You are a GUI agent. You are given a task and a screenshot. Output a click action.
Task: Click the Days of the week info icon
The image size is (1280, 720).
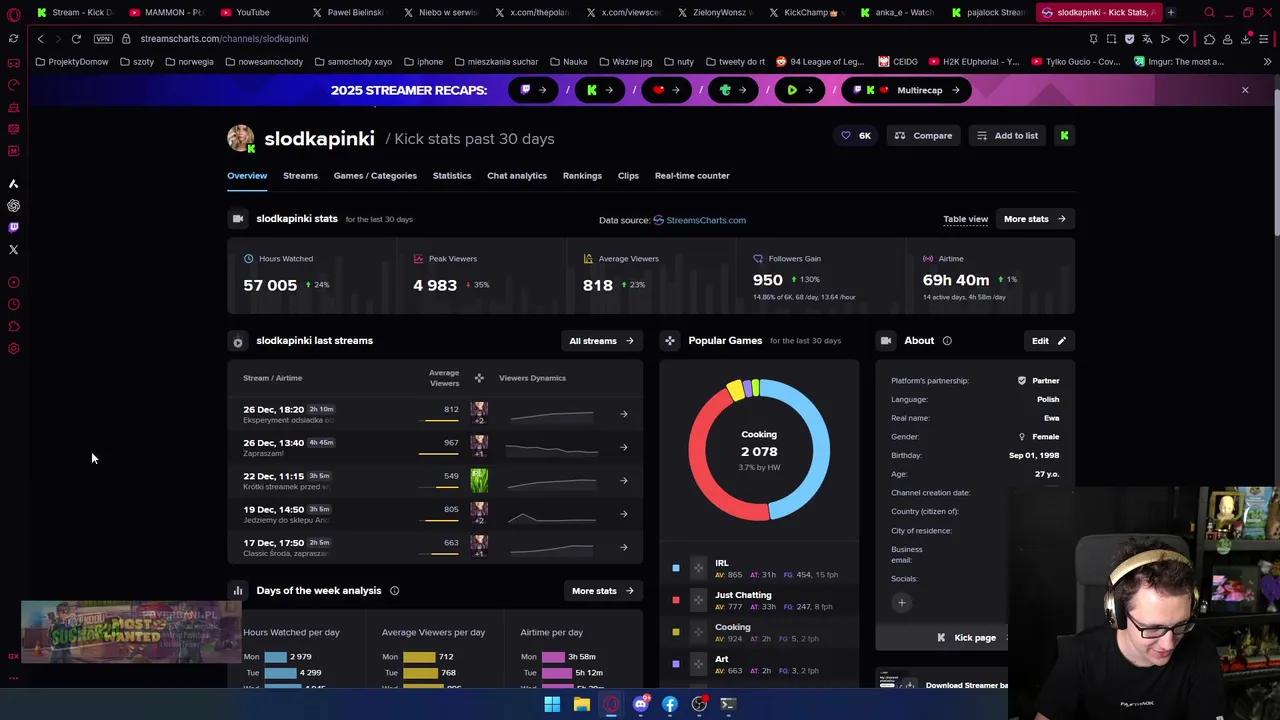(394, 591)
